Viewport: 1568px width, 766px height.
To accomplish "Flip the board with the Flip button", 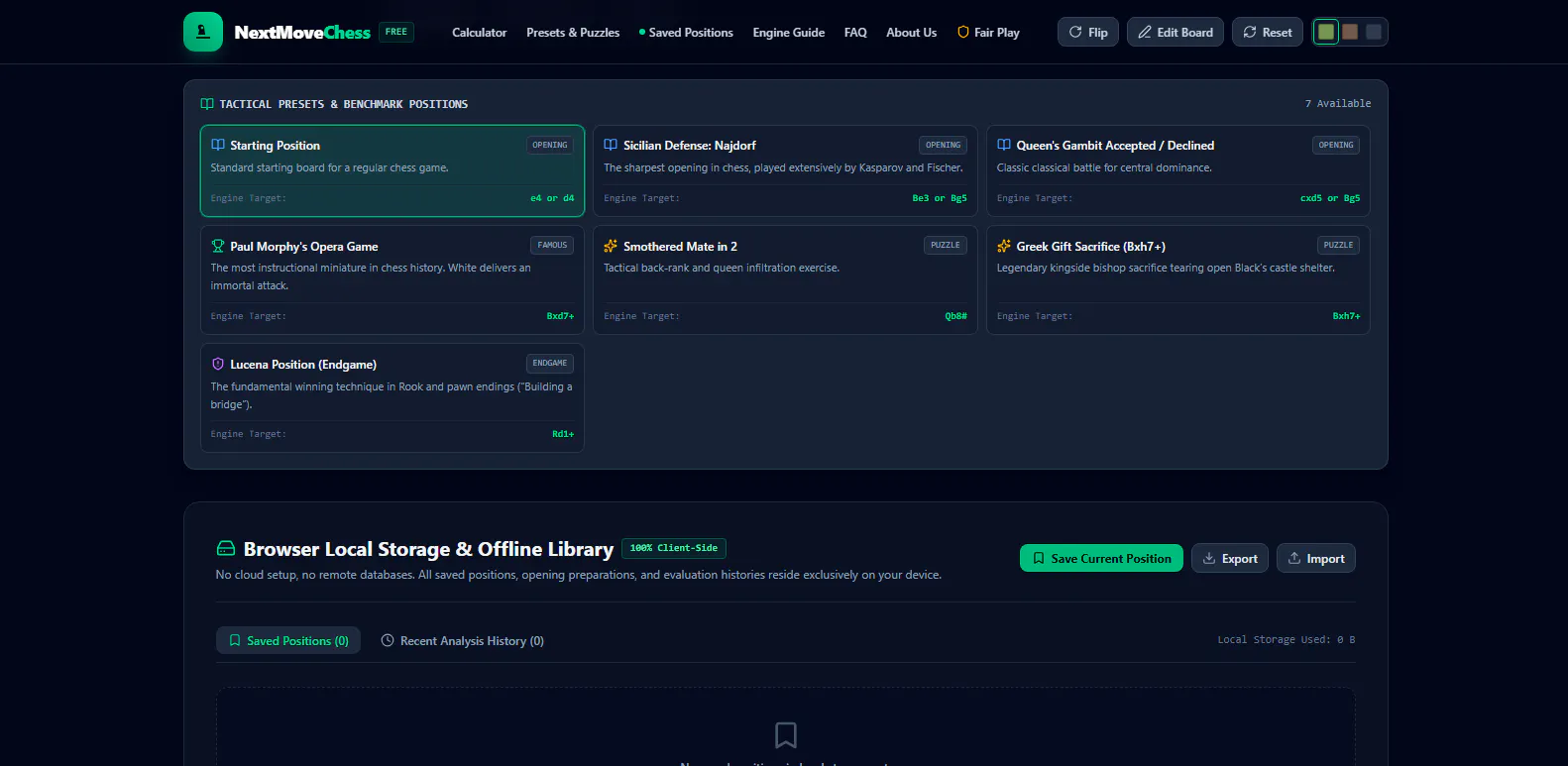I will tap(1088, 32).
